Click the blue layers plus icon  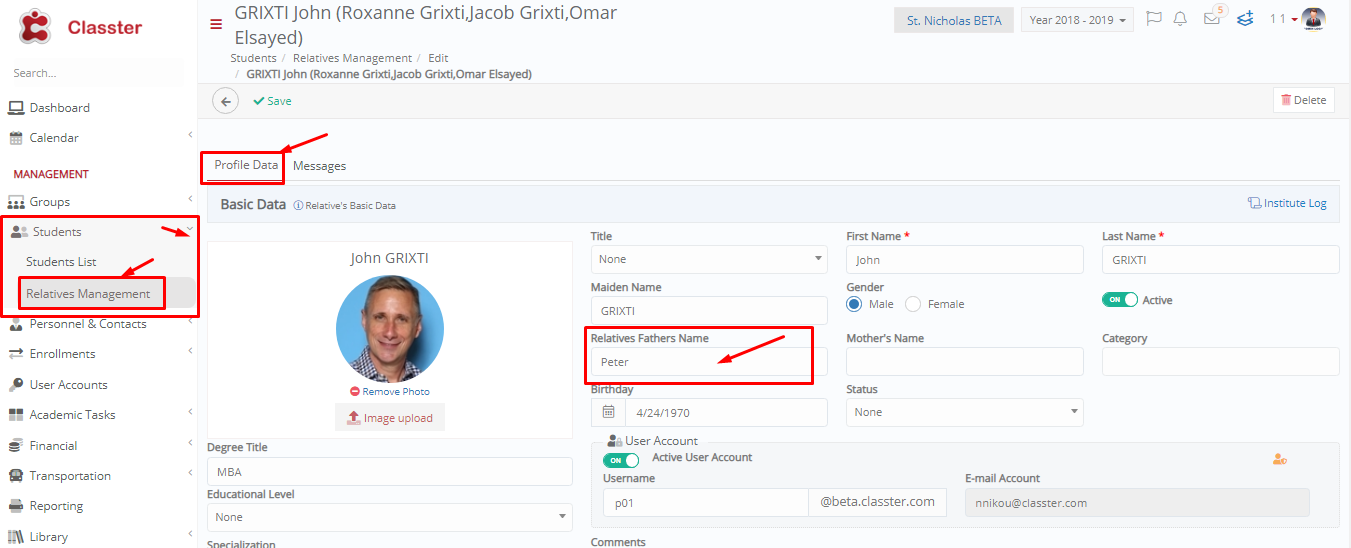pyautogui.click(x=1245, y=19)
